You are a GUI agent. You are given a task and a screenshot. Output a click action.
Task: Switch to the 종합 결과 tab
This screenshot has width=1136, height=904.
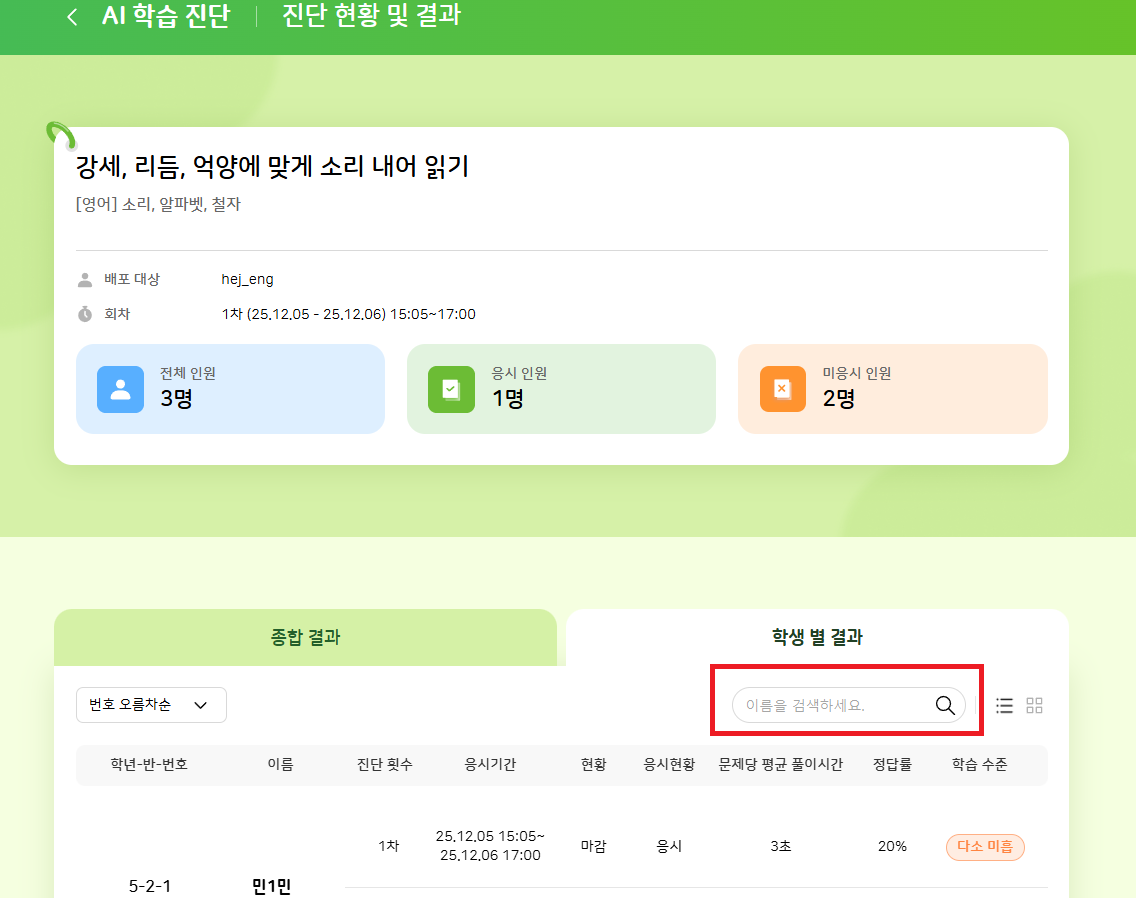click(x=305, y=637)
